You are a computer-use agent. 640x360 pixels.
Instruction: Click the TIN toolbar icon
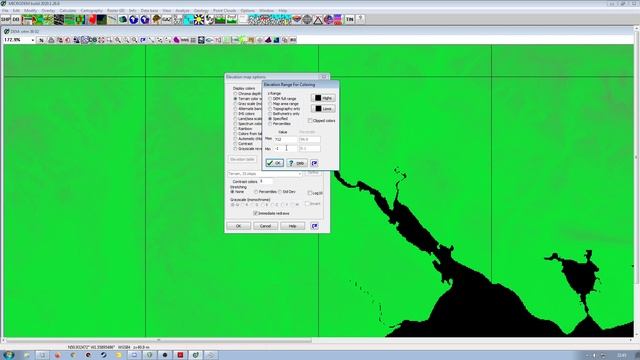pos(349,19)
